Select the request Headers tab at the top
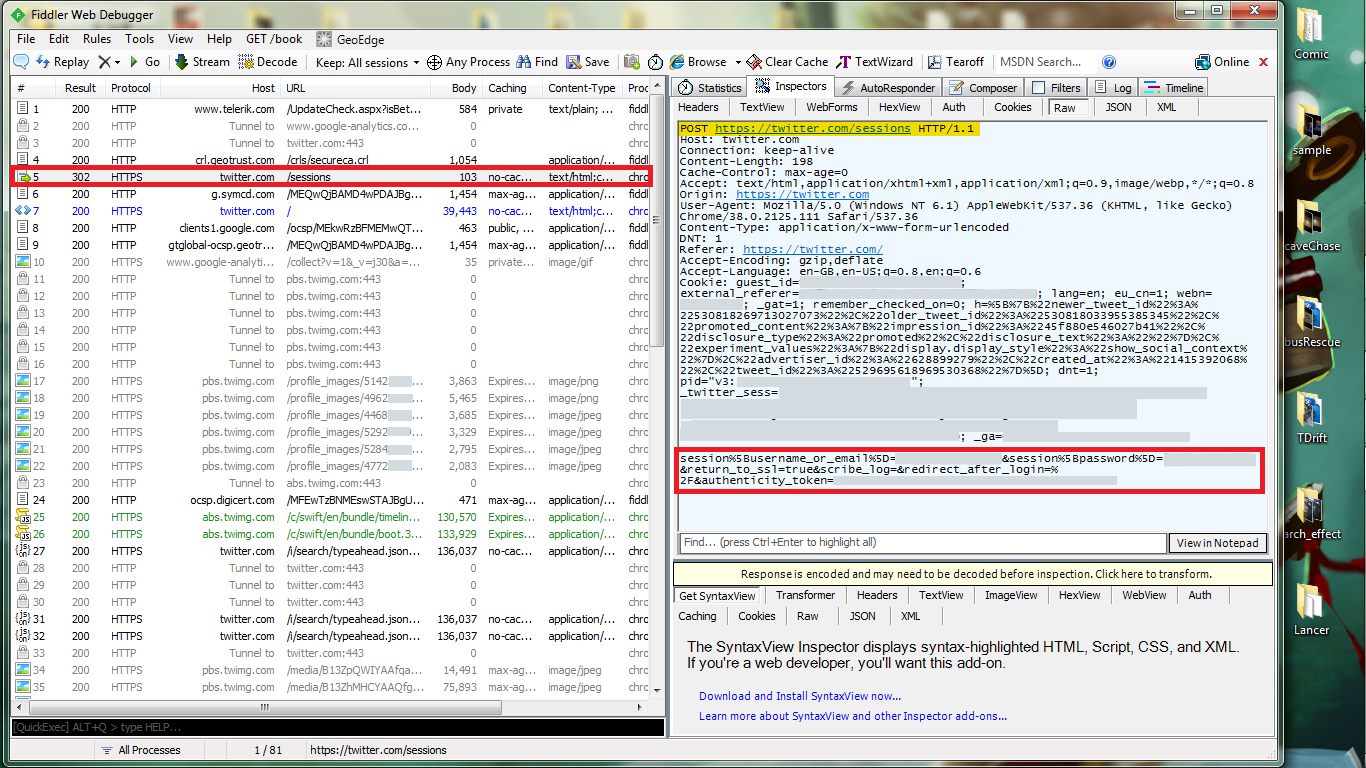This screenshot has height=768, width=1366. [x=698, y=107]
